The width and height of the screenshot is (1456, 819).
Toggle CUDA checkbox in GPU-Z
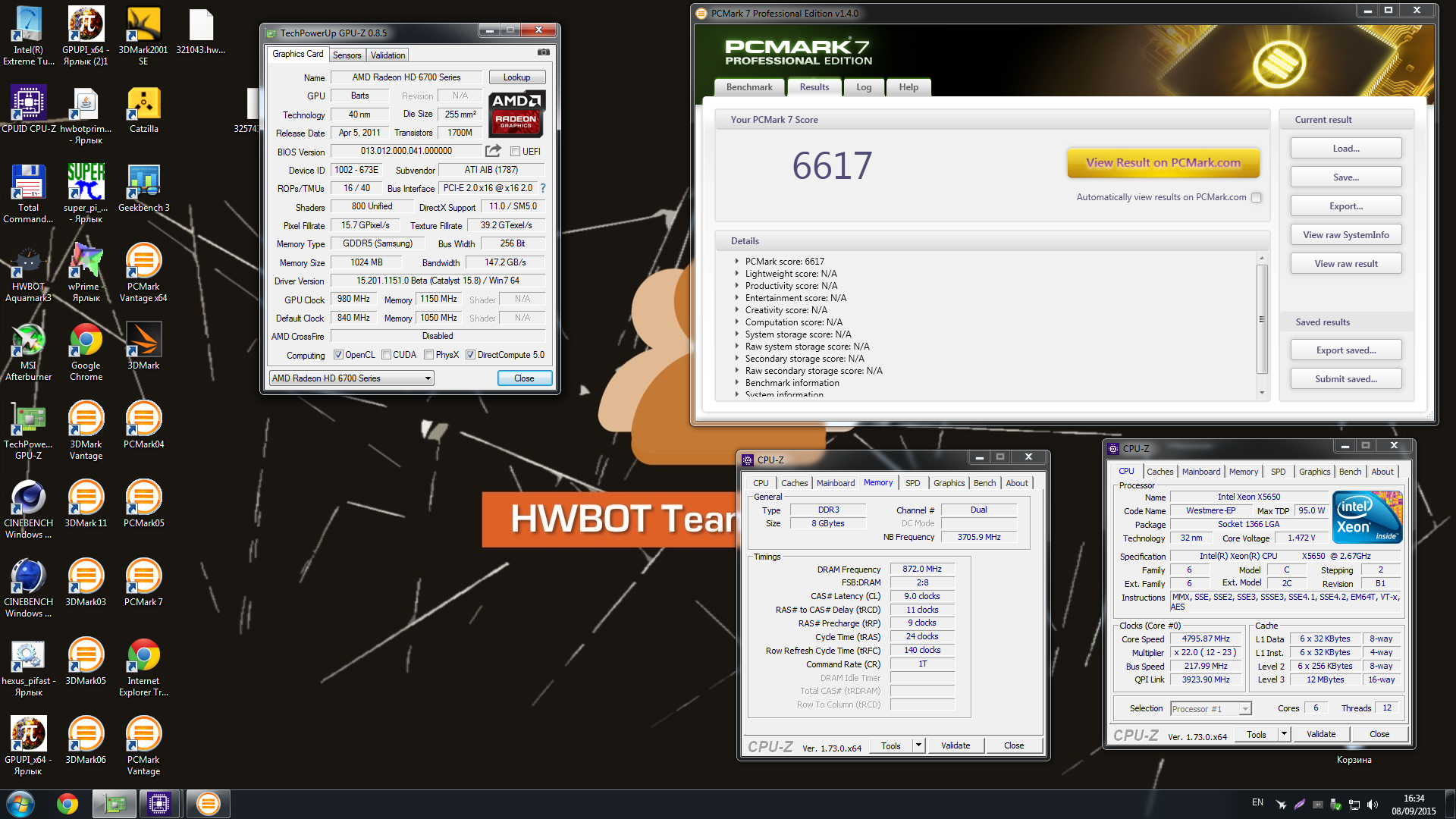point(386,355)
